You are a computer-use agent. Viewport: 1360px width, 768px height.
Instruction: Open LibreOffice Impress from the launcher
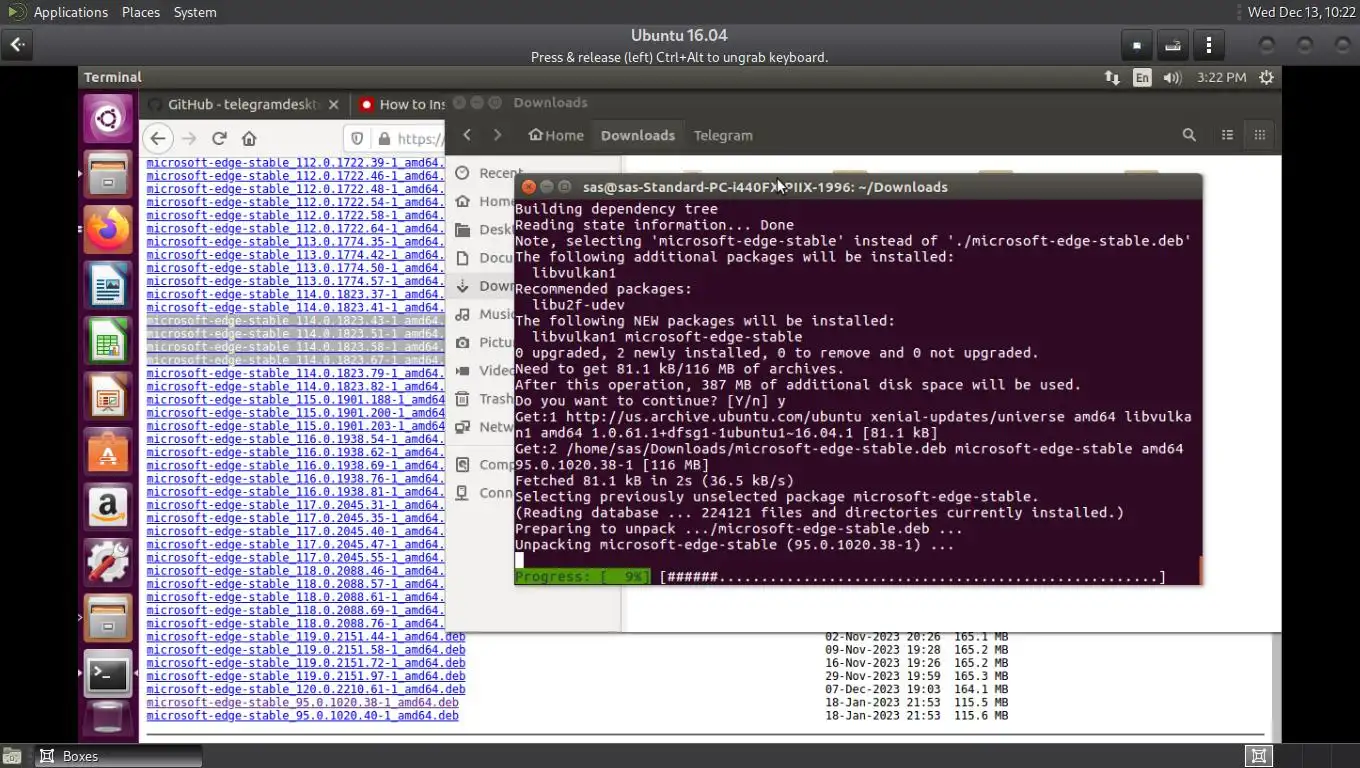click(108, 398)
